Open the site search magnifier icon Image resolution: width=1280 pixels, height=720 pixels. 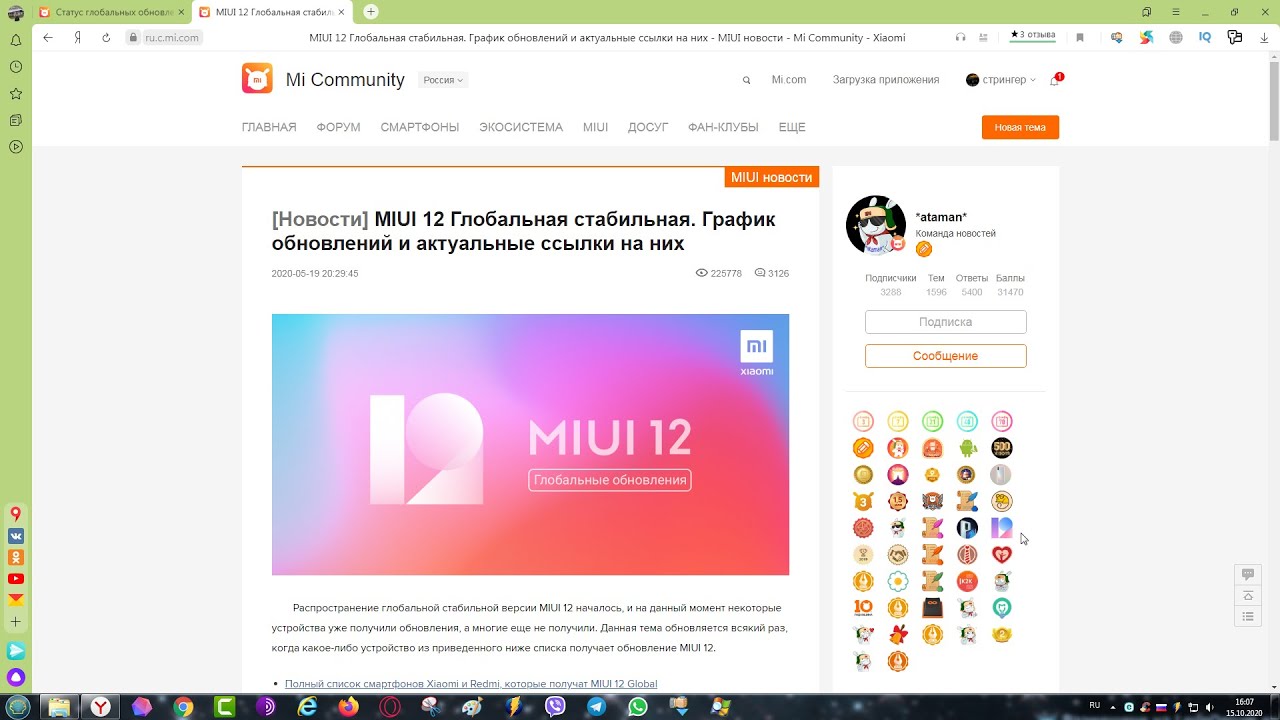click(x=746, y=80)
